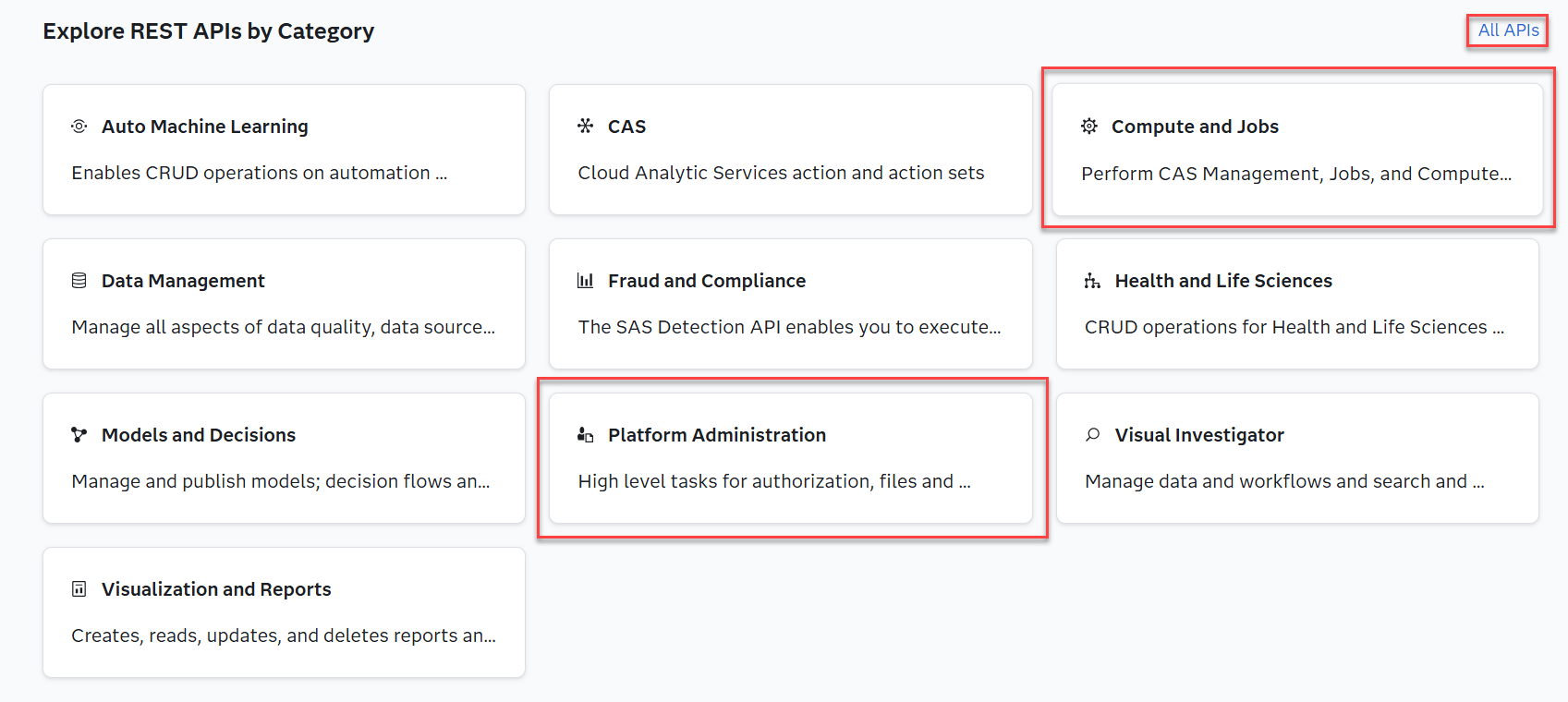Open the Visualization and Reports category card
This screenshot has height=702, width=1568.
click(284, 612)
